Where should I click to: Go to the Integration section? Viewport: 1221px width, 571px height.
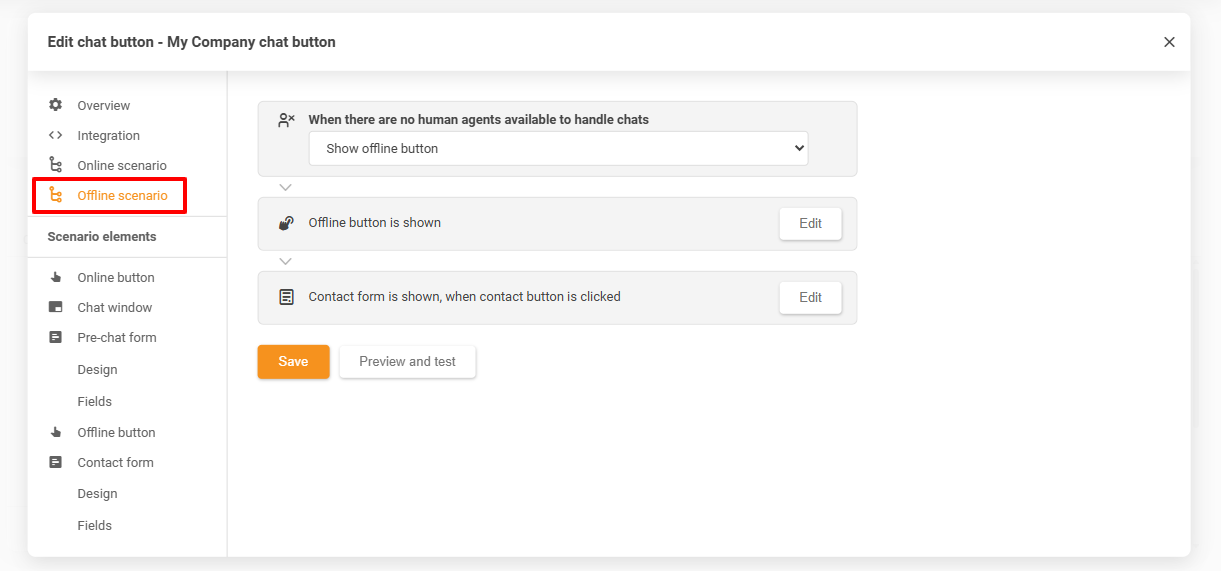[108, 135]
